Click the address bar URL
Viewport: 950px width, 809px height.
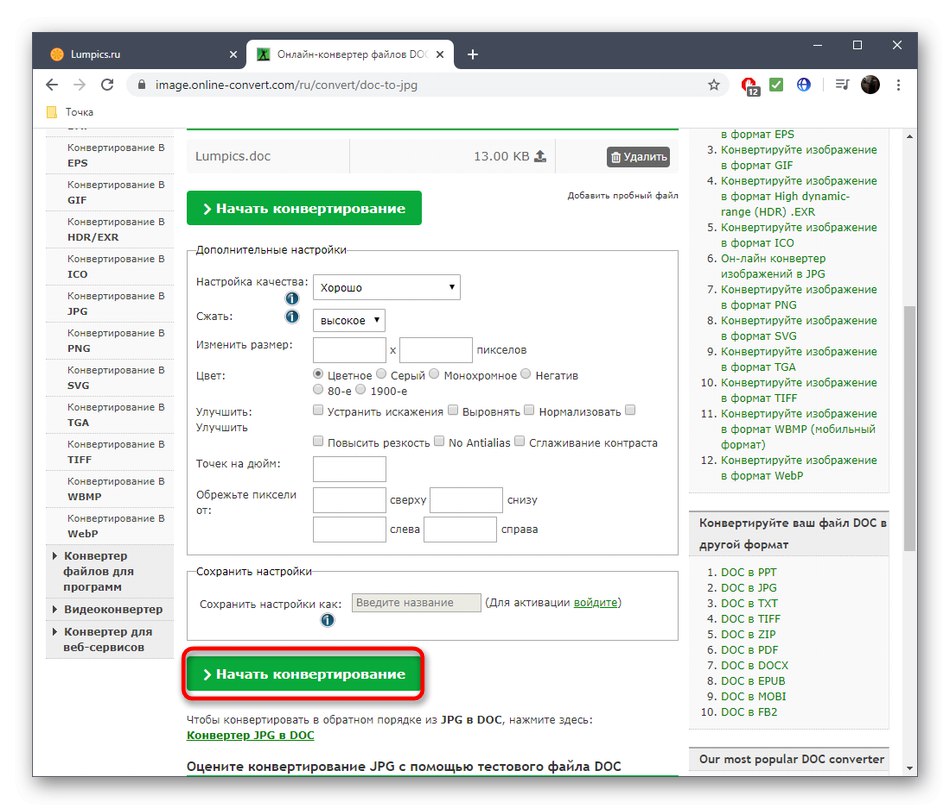286,85
